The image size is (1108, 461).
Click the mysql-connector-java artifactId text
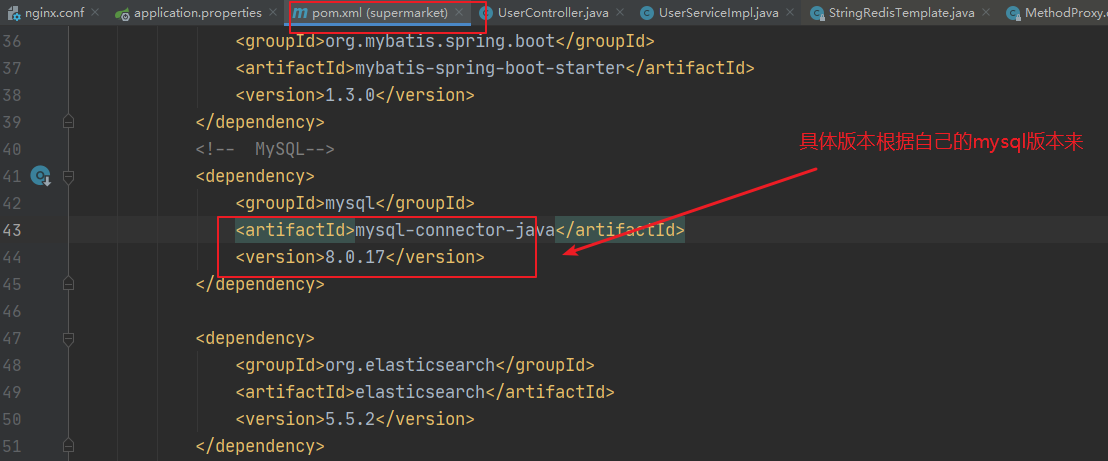point(454,230)
